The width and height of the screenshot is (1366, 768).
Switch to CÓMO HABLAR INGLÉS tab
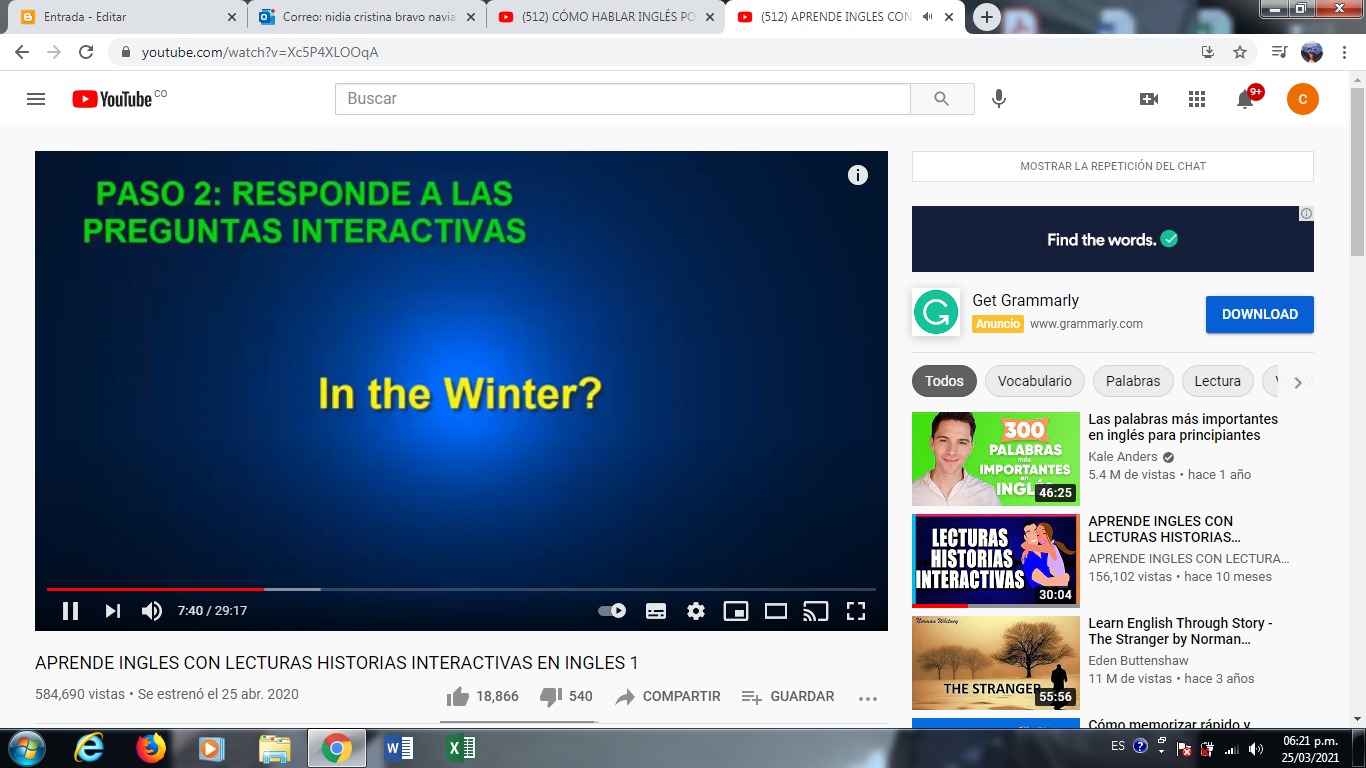607,17
